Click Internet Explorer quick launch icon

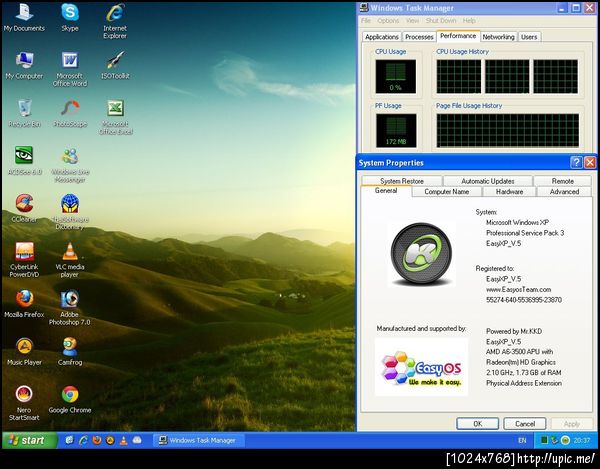pyautogui.click(x=83, y=440)
